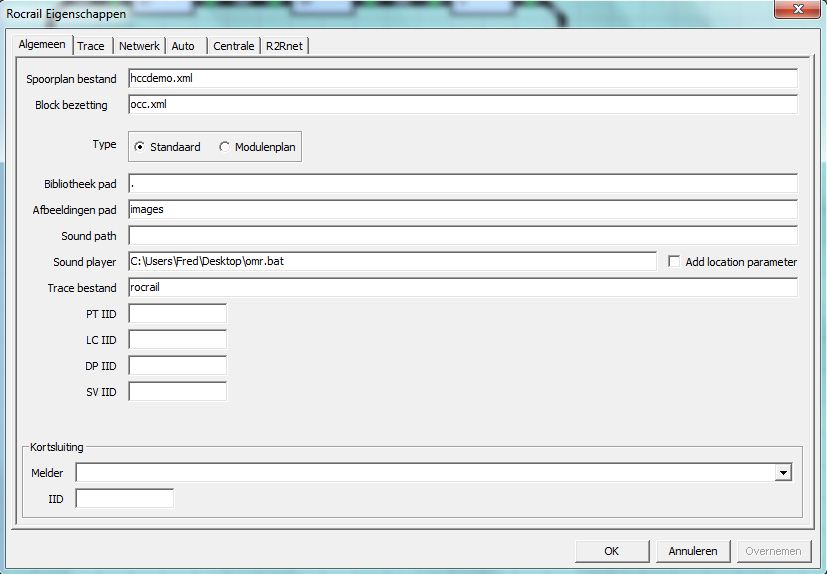Select the Standaard type radio button
827x574 pixels.
point(139,147)
